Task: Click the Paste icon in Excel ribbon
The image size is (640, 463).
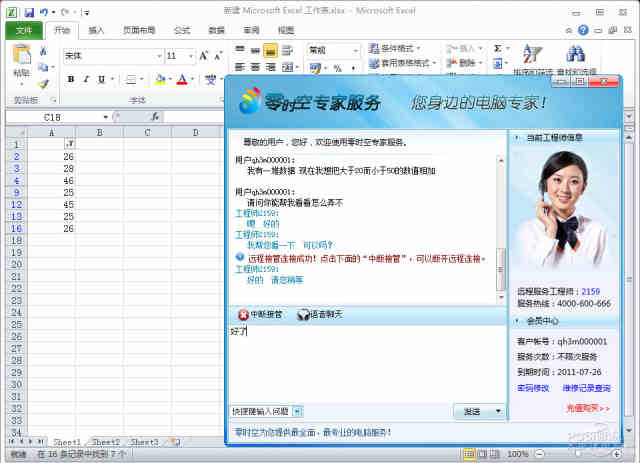Action: point(22,55)
